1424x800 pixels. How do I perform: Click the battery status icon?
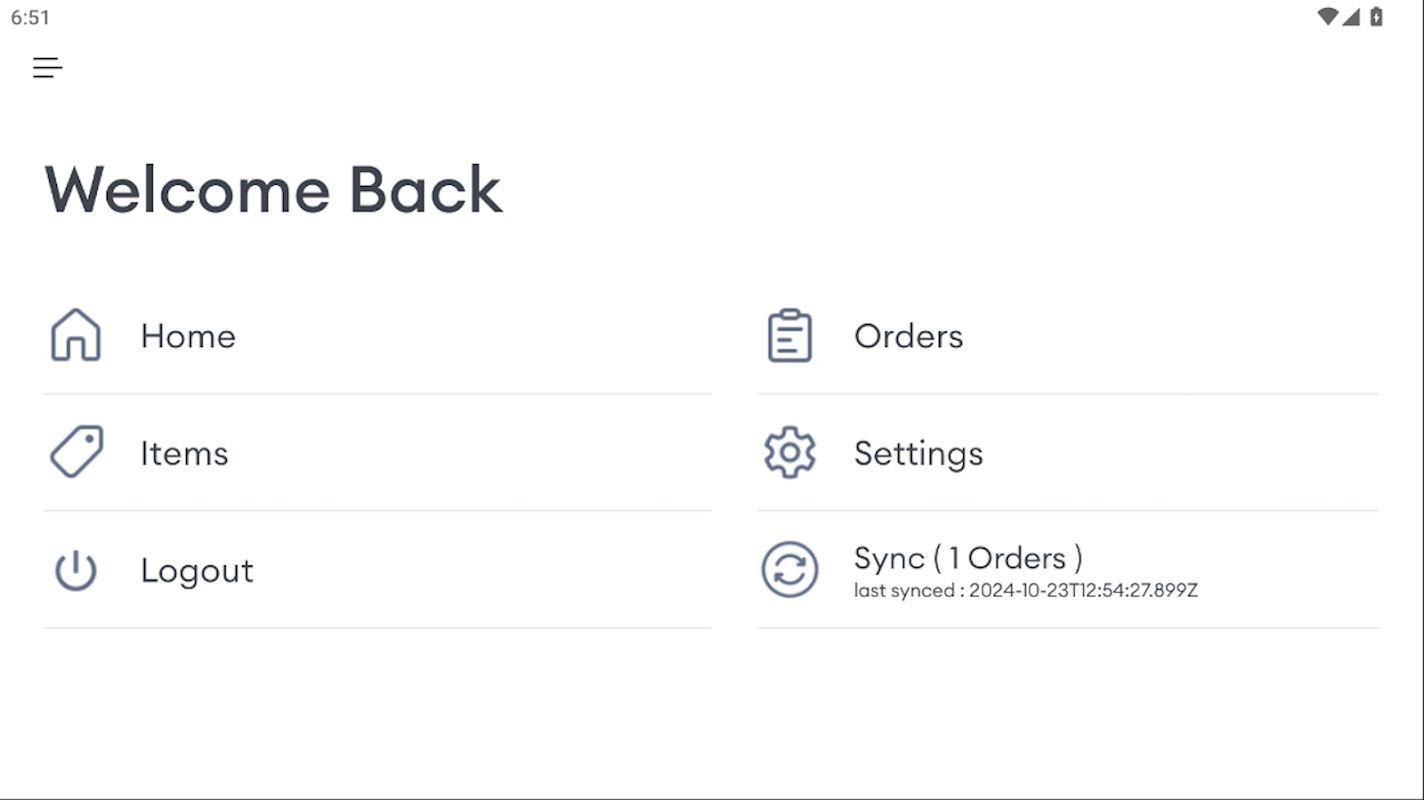coord(1377,16)
